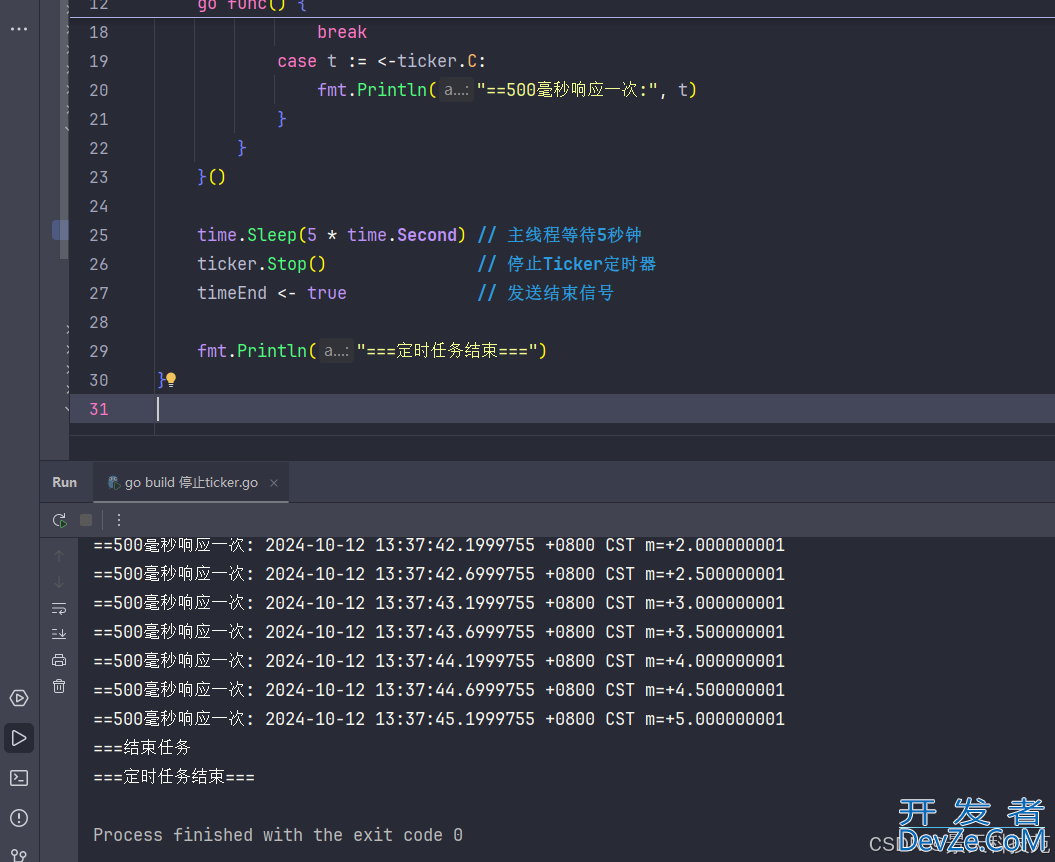Open the Run toolbar more-options menu
The width and height of the screenshot is (1055, 862).
[x=118, y=520]
